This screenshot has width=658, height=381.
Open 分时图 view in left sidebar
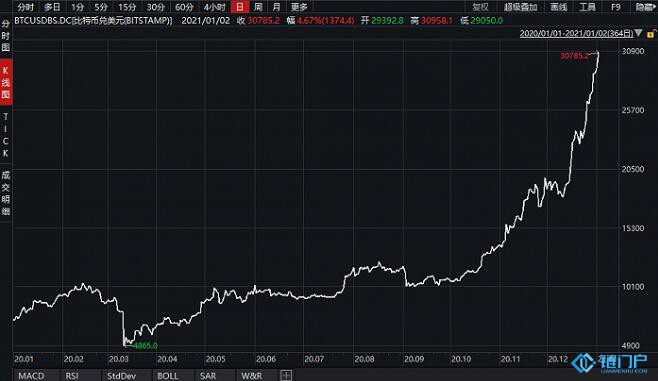click(5, 36)
